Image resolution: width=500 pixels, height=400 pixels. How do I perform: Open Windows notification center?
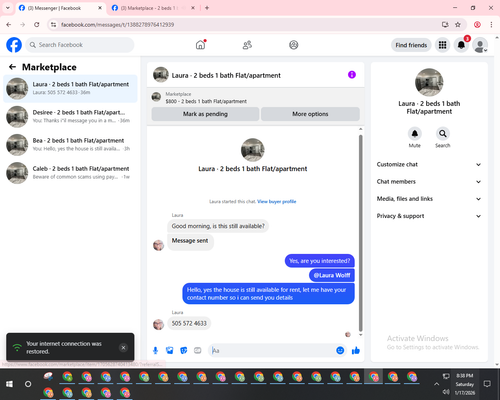point(487,384)
